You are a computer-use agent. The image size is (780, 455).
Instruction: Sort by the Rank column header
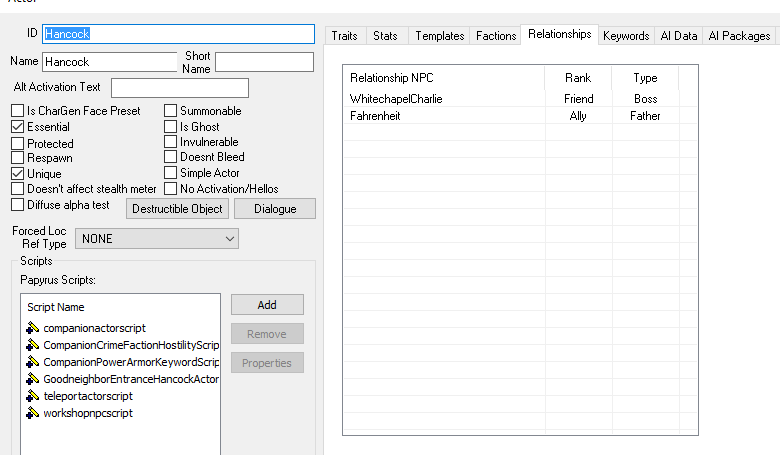(x=578, y=78)
